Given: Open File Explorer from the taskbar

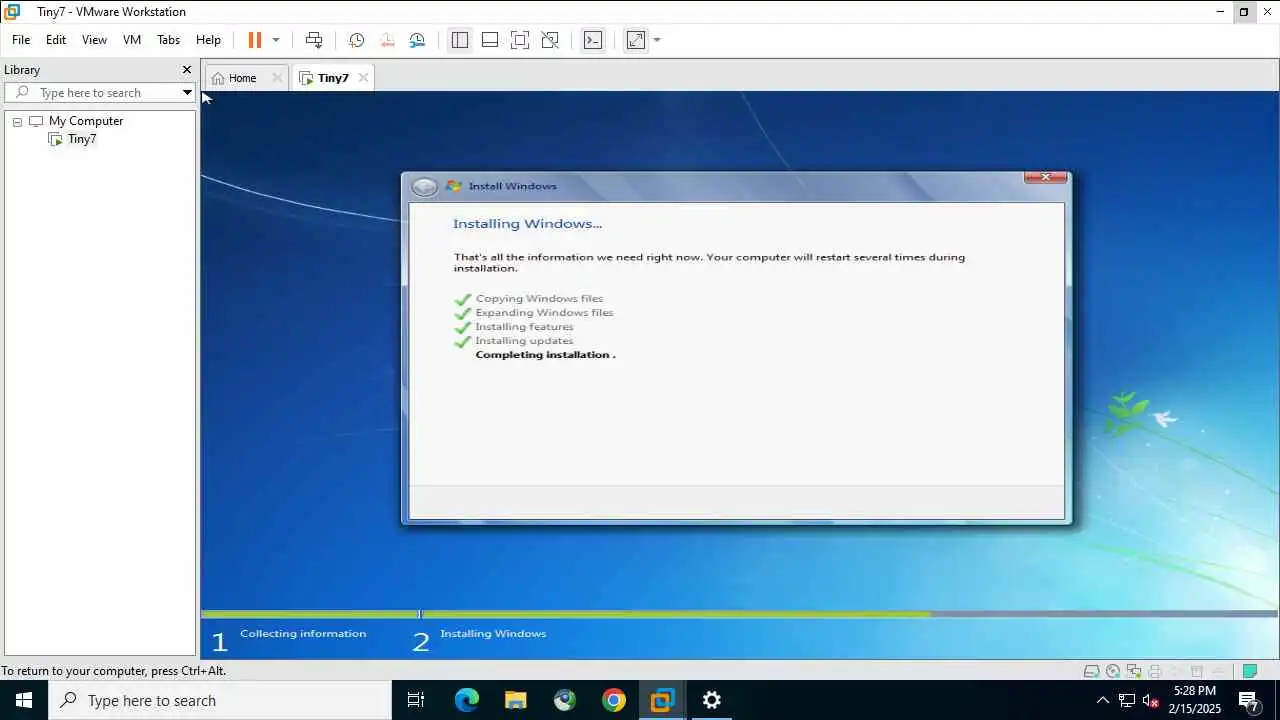Looking at the screenshot, I should [x=516, y=700].
